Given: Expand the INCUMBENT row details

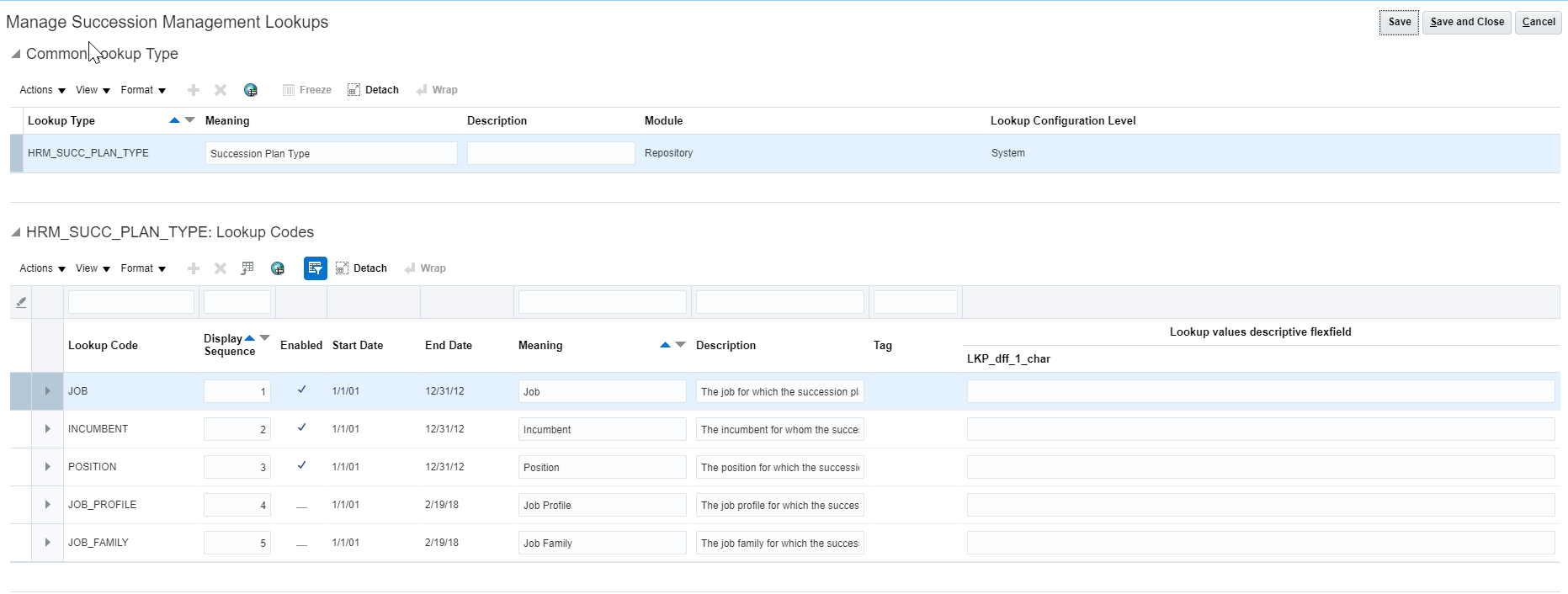Looking at the screenshot, I should pos(47,429).
